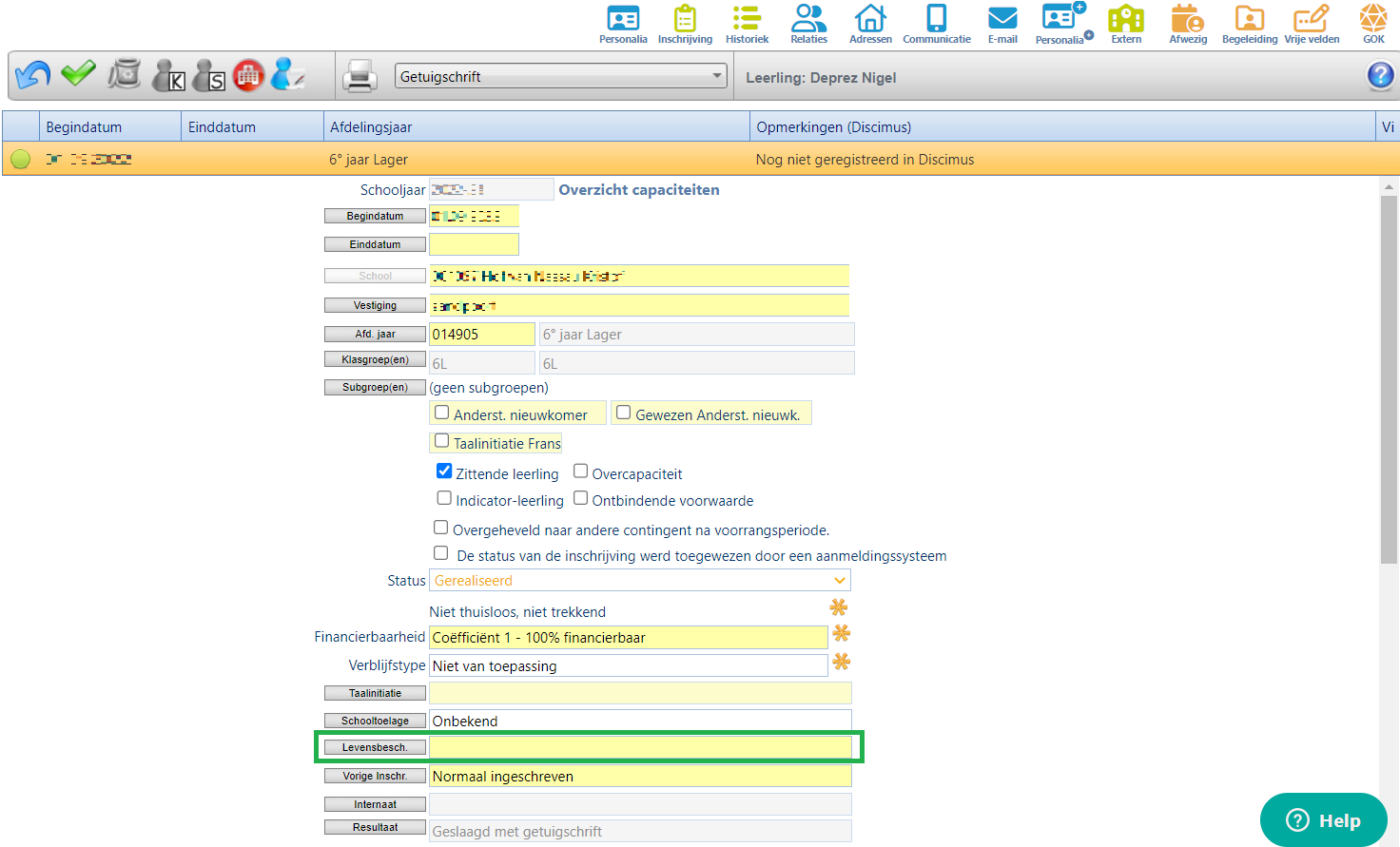Viewport: 1400px width, 847px height.
Task: Click the recycle bin delete icon
Action: point(124,74)
